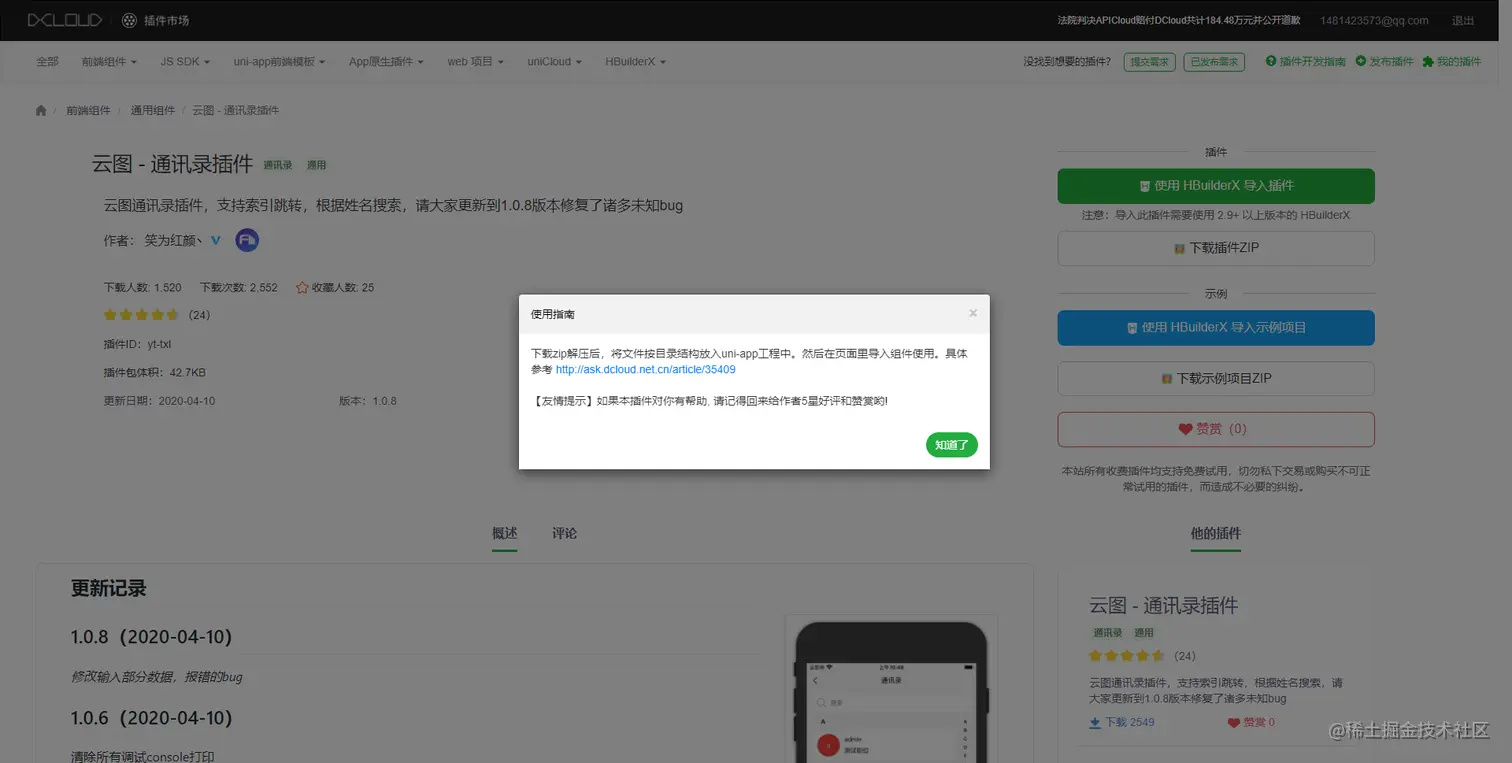Expand the uniCloud dropdown
Image resolution: width=1512 pixels, height=763 pixels.
click(x=554, y=61)
